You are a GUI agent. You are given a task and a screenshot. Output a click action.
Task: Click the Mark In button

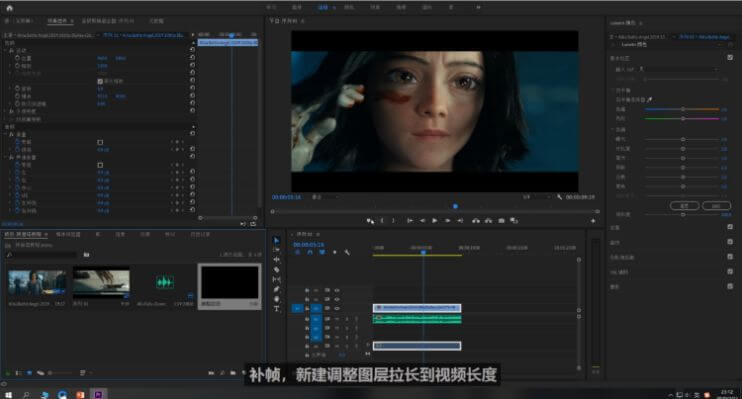tap(382, 221)
